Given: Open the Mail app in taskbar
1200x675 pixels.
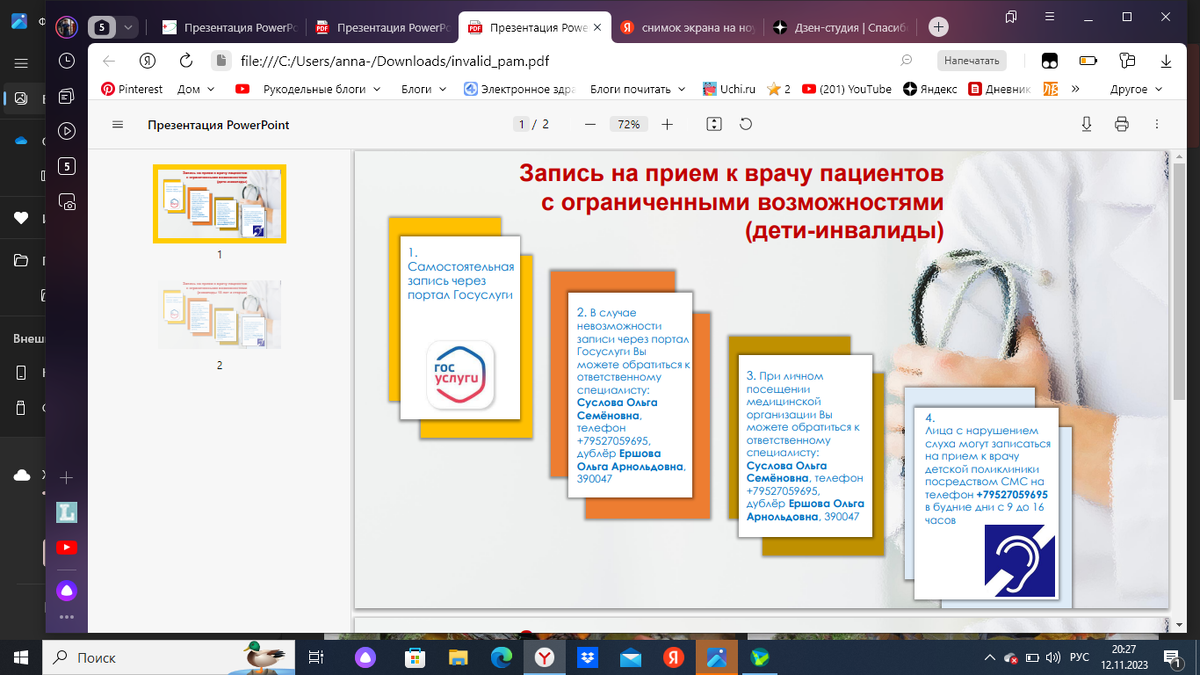Looking at the screenshot, I should [630, 657].
